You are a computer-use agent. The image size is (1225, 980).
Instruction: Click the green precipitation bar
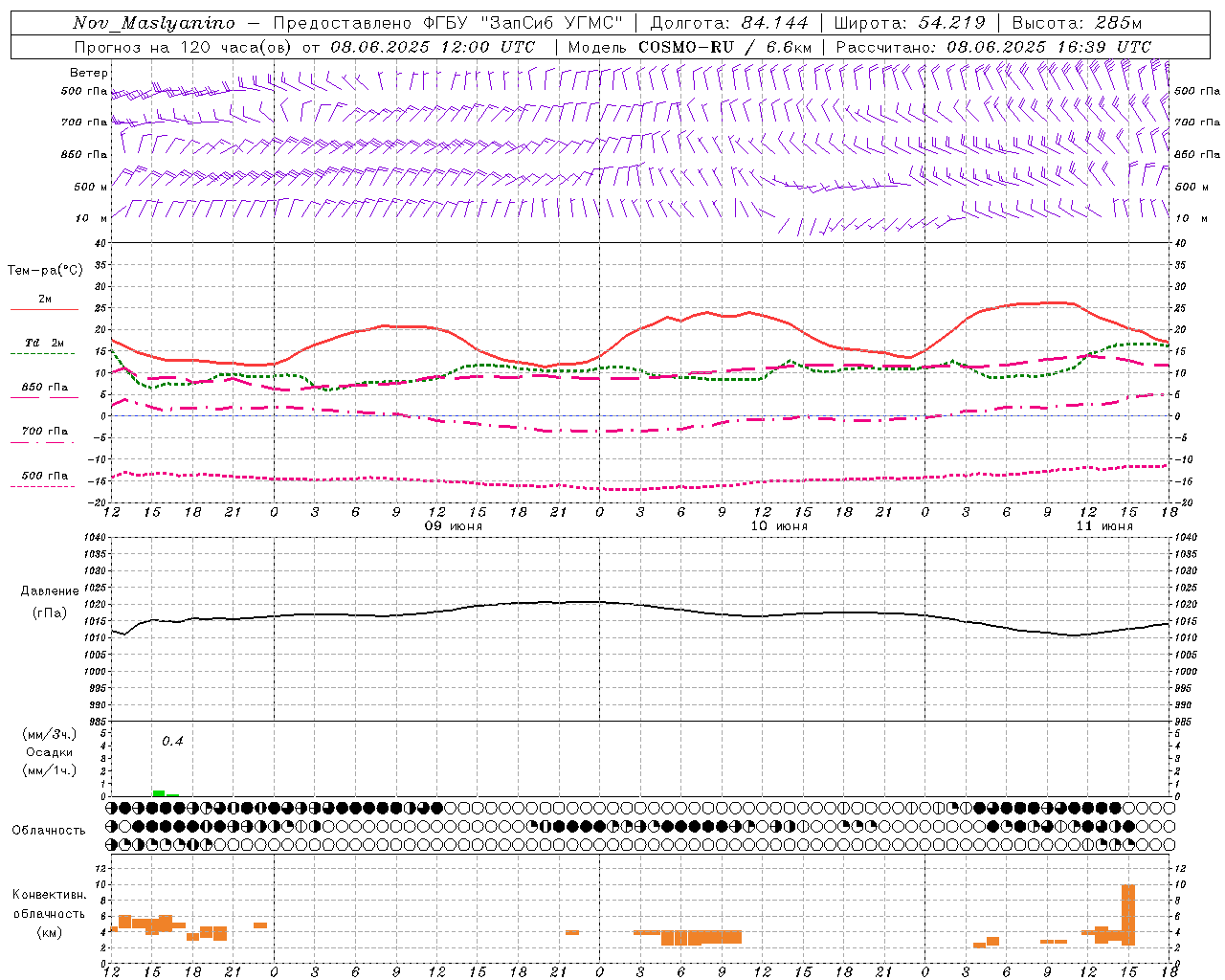[159, 793]
